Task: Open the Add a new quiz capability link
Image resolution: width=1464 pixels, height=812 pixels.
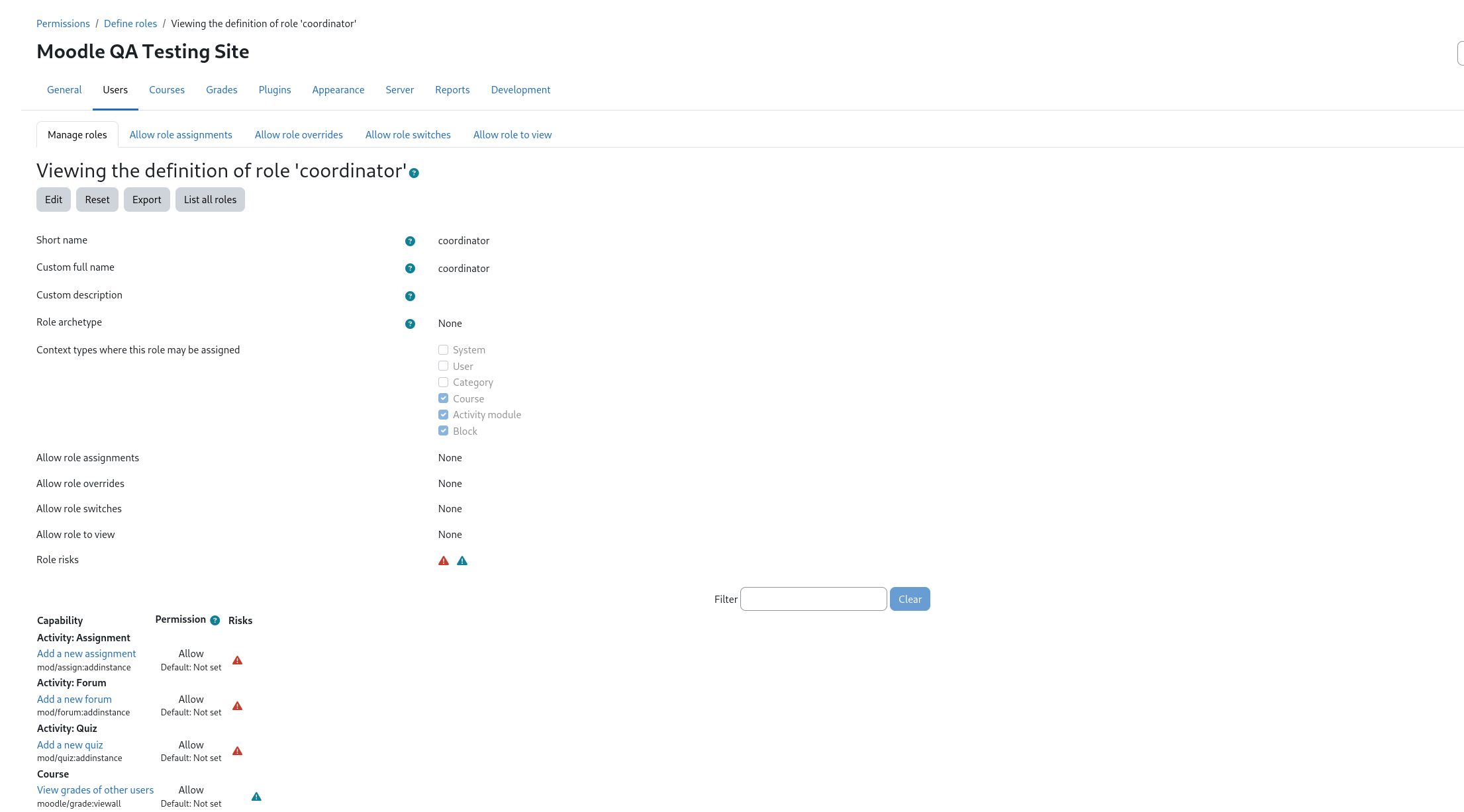Action: [70, 745]
